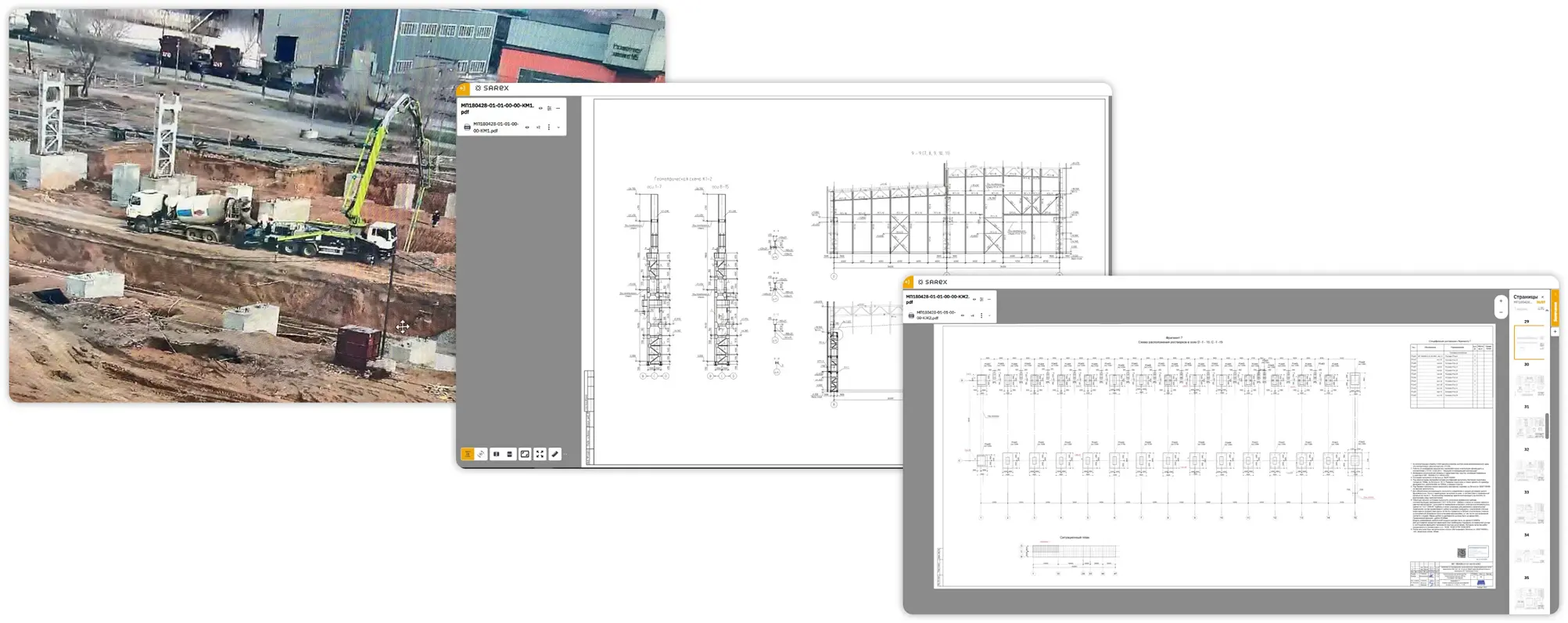Open settings sliders for KM1.pdf header
This screenshot has width=1568, height=623.
(x=549, y=108)
